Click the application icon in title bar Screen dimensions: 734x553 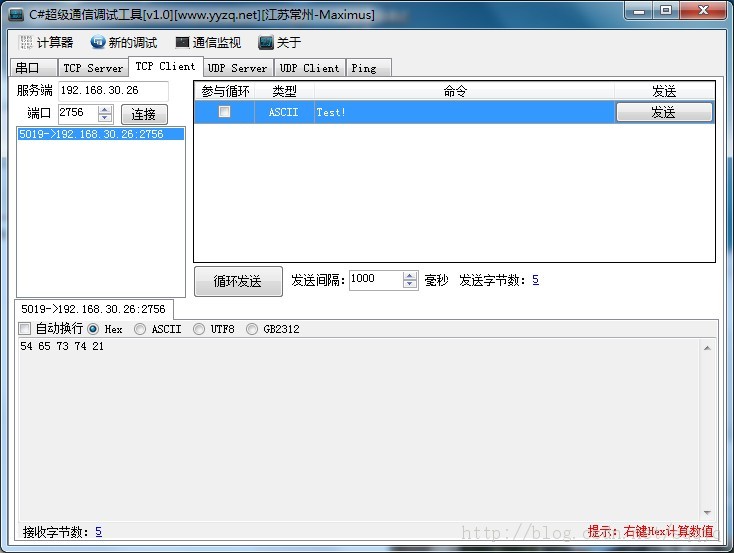point(16,15)
